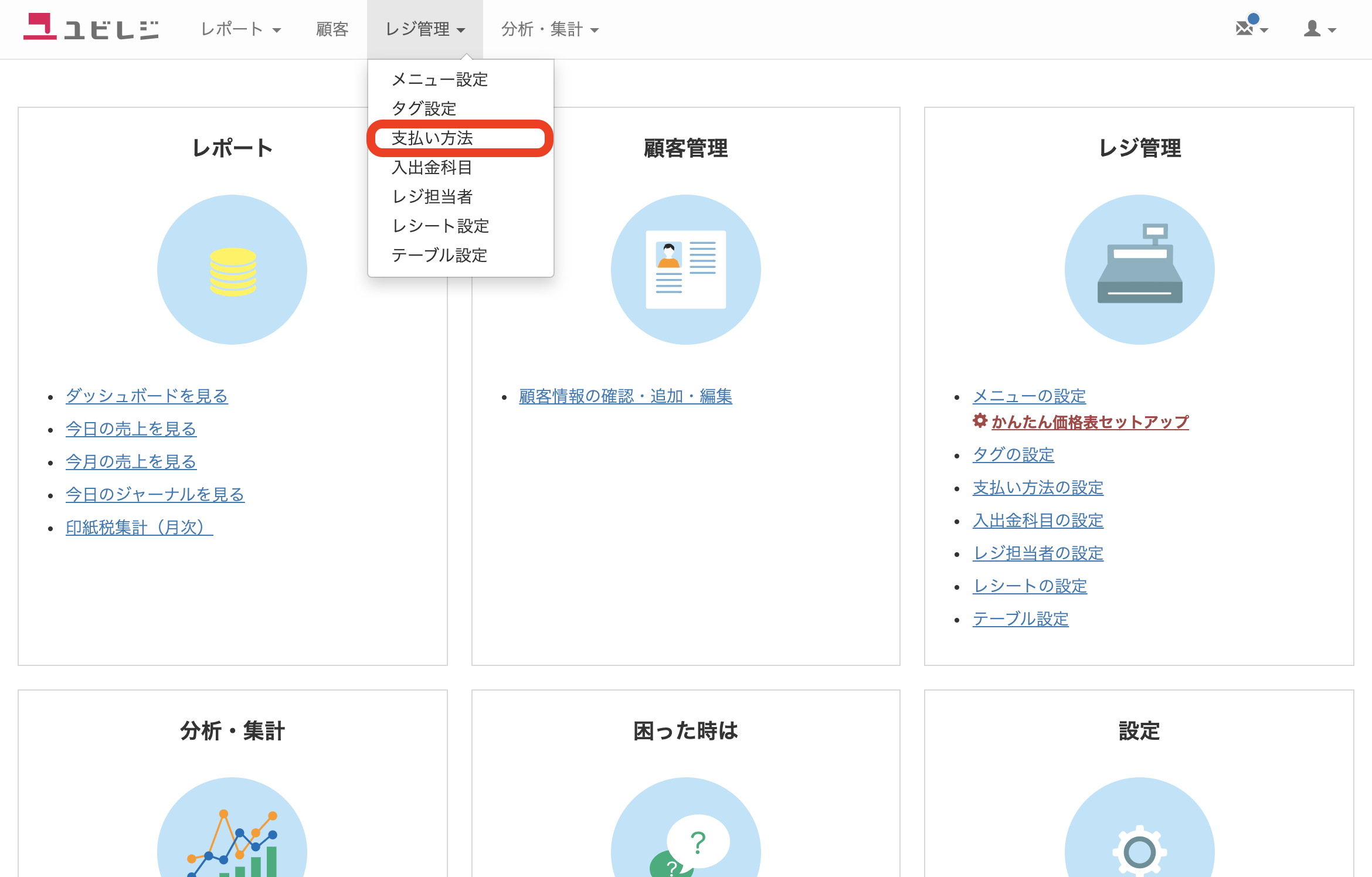The image size is (1372, 877).
Task: Open テーブル設定 link in レジ管理 card
Action: point(1020,619)
